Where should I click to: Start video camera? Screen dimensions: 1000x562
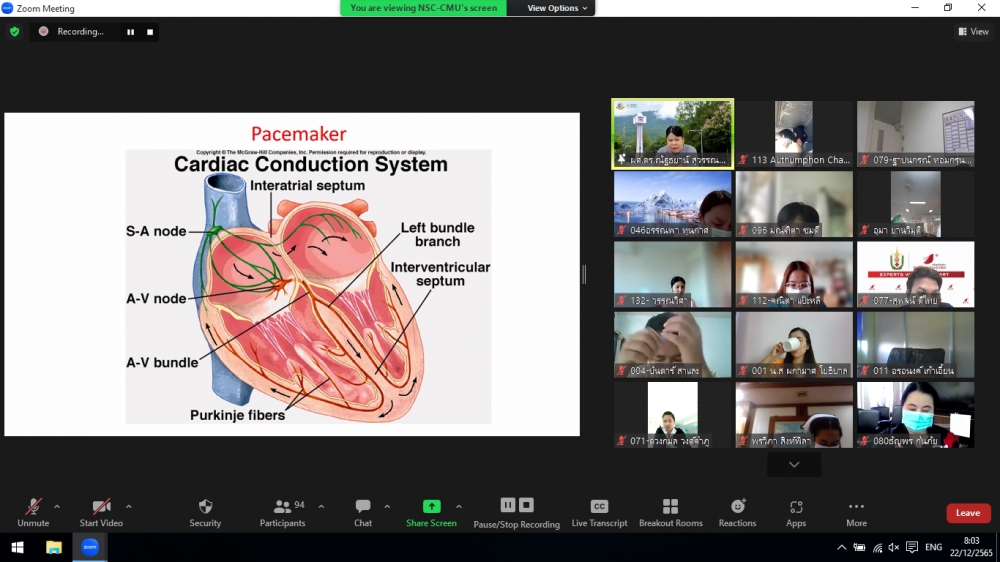click(101, 507)
